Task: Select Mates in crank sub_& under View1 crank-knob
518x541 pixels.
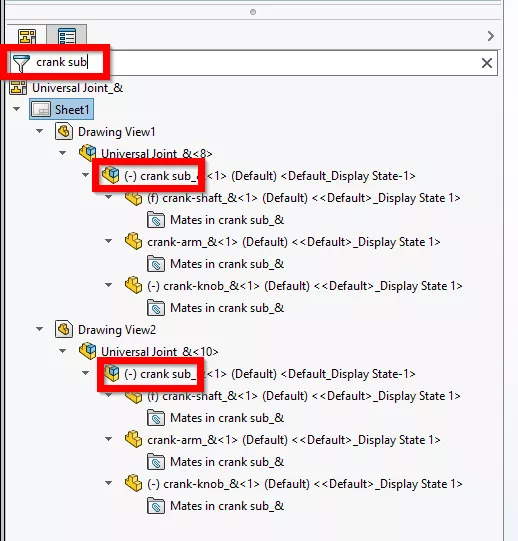Action: pyautogui.click(x=227, y=308)
